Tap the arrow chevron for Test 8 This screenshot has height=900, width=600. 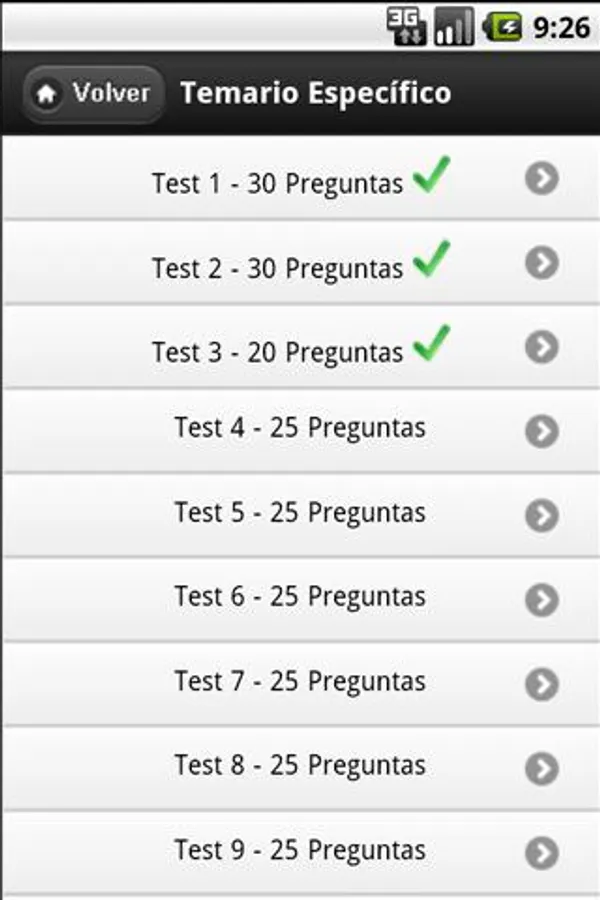[x=541, y=767]
